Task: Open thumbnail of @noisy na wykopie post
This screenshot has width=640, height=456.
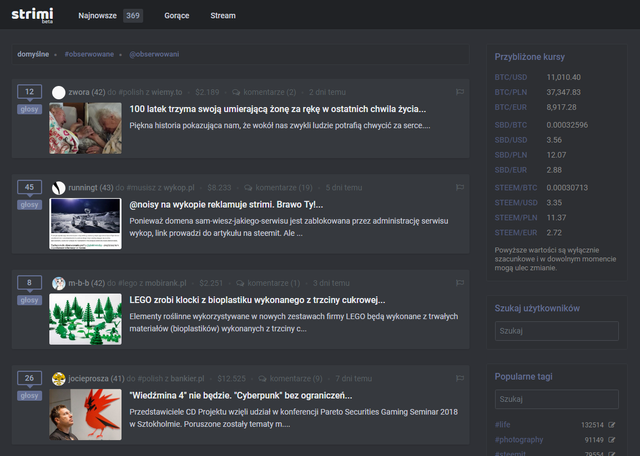Action: [x=85, y=224]
